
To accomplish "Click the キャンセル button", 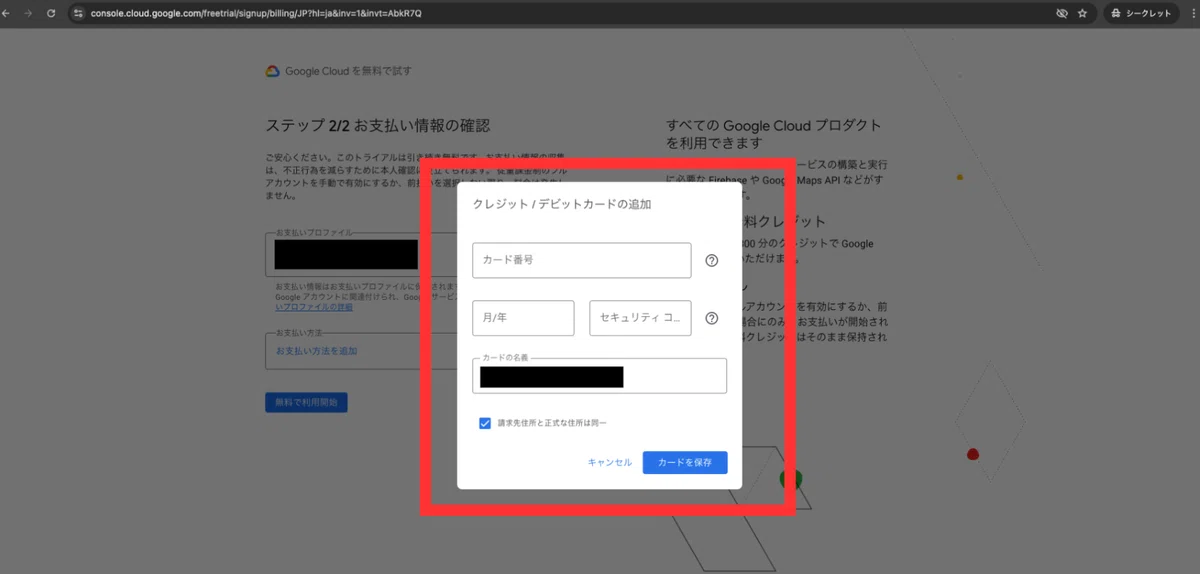I will (x=610, y=462).
